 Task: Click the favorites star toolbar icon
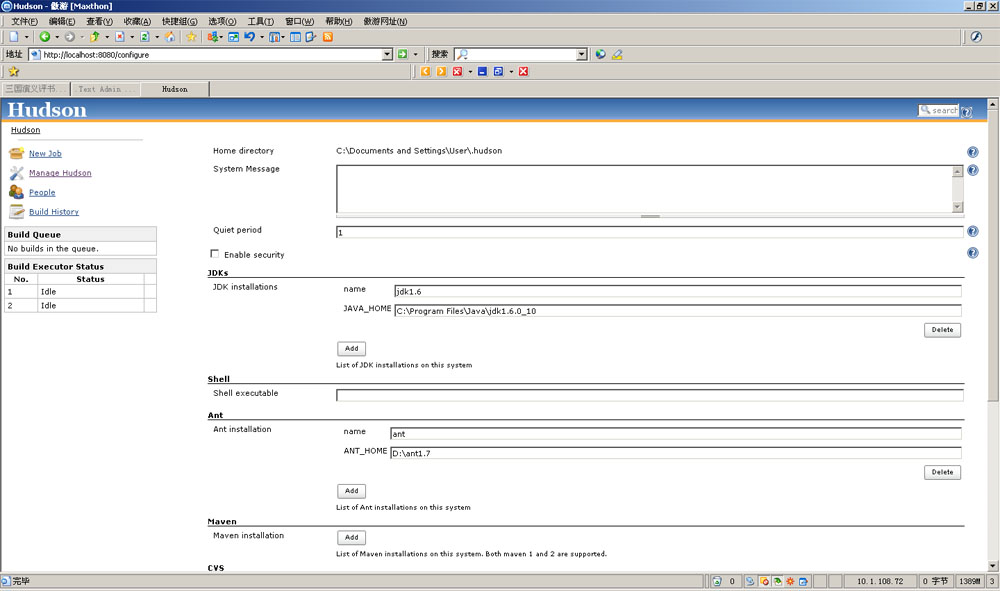(x=191, y=37)
